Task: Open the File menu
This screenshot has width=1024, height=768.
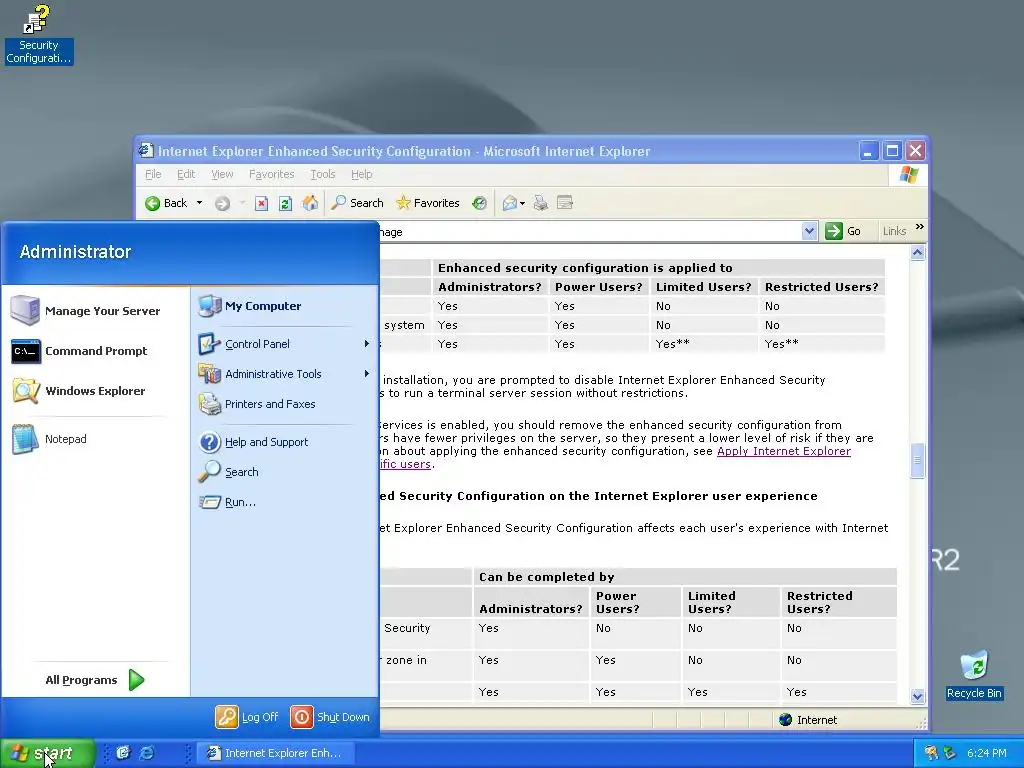Action: pyautogui.click(x=153, y=174)
